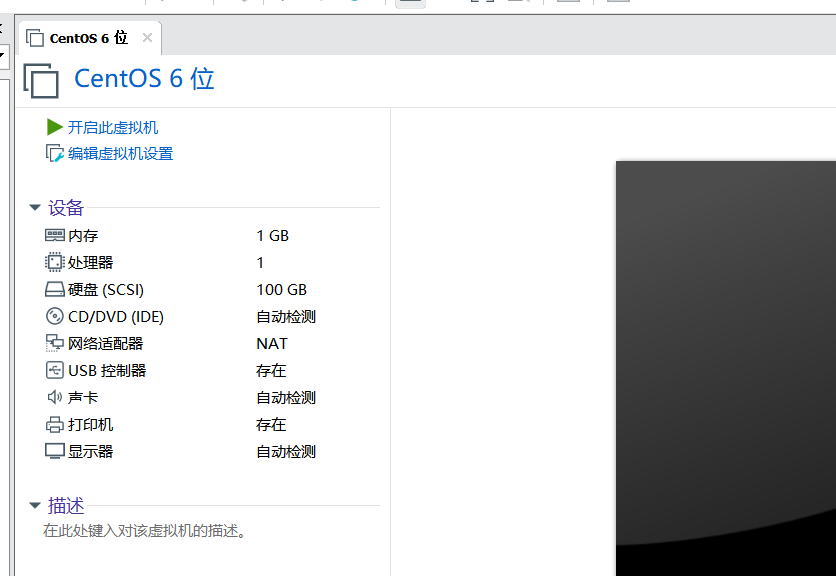
Task: Select the CD/DVD (IDE) row label
Action: 116,317
